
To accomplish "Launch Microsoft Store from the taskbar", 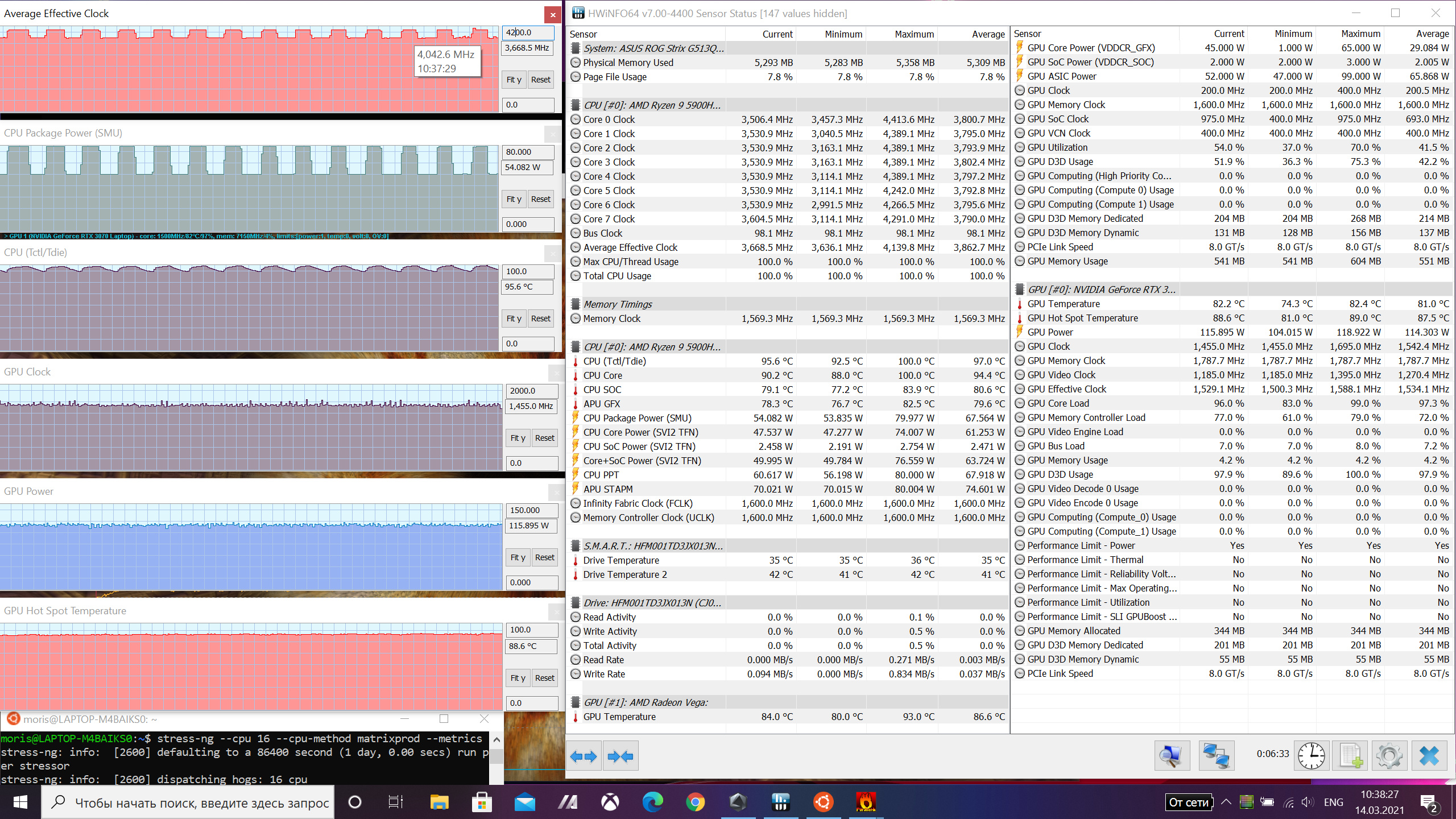I will pyautogui.click(x=482, y=803).
